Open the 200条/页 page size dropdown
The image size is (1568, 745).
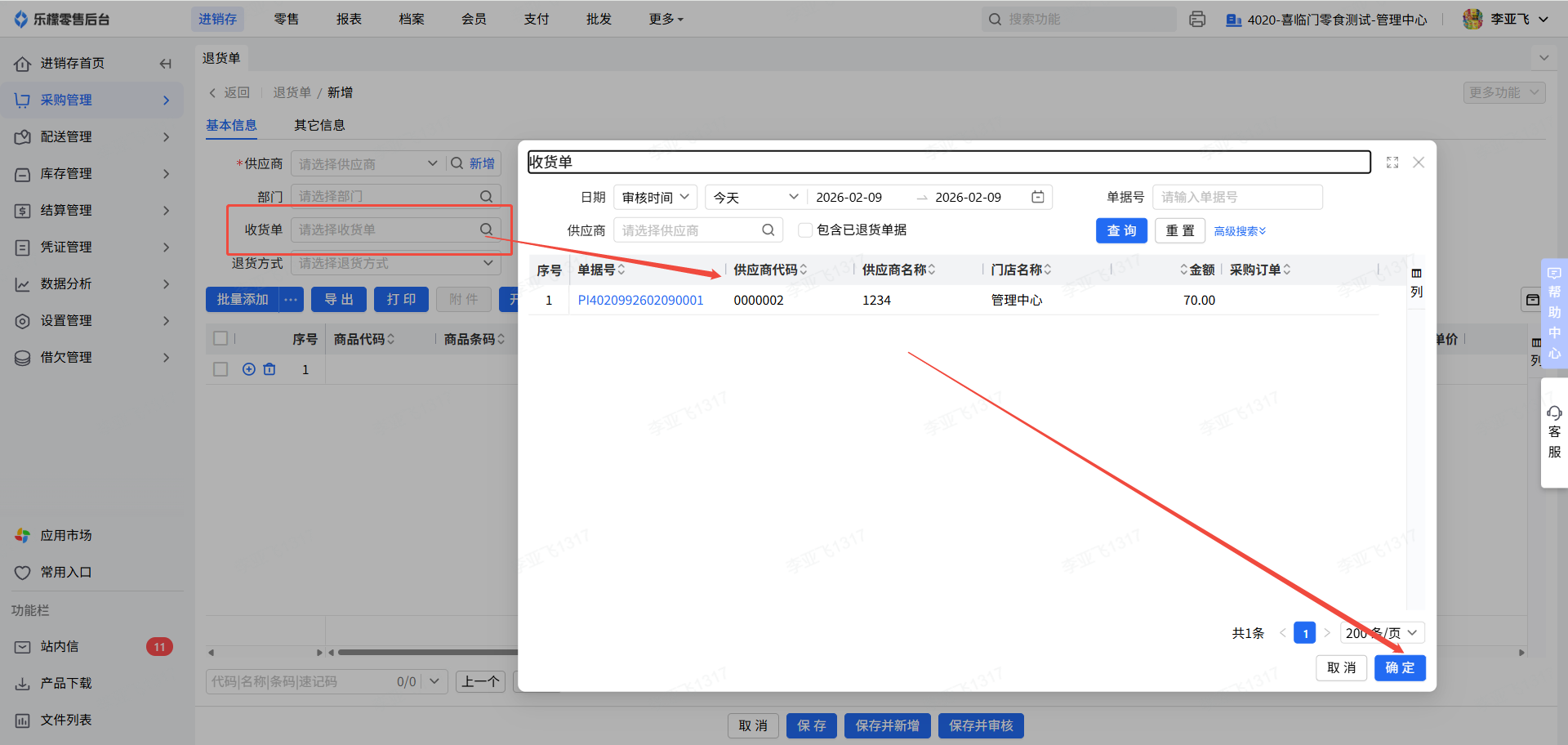coord(1381,633)
